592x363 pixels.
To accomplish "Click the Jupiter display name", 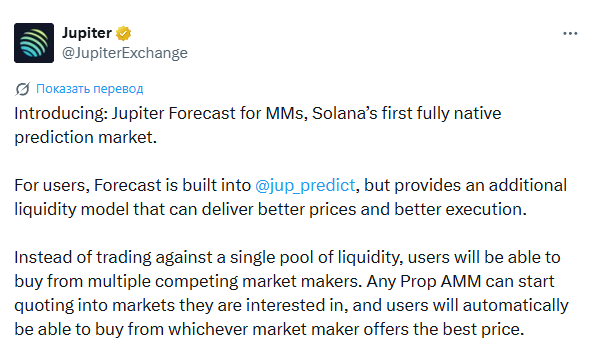I will (x=87, y=33).
